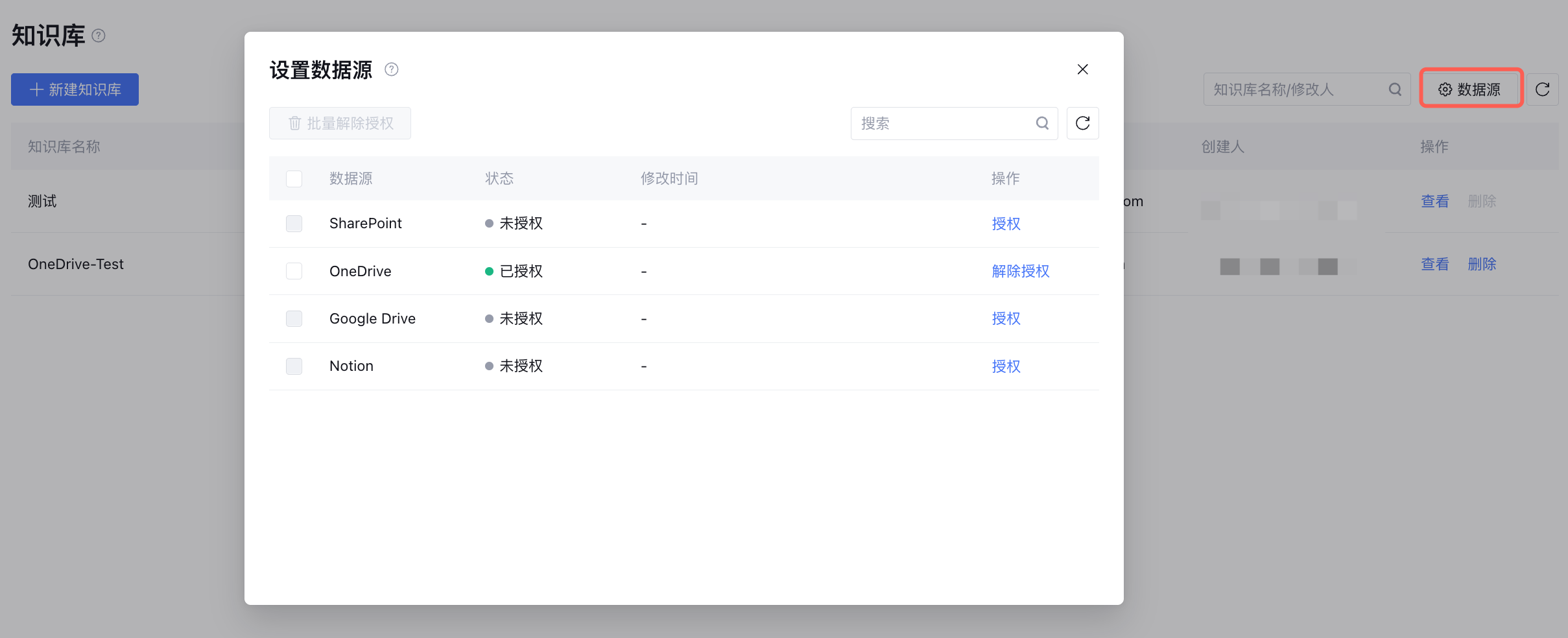The image size is (1568, 638).
Task: Click the help icon beside 设置数据源
Action: pos(392,69)
